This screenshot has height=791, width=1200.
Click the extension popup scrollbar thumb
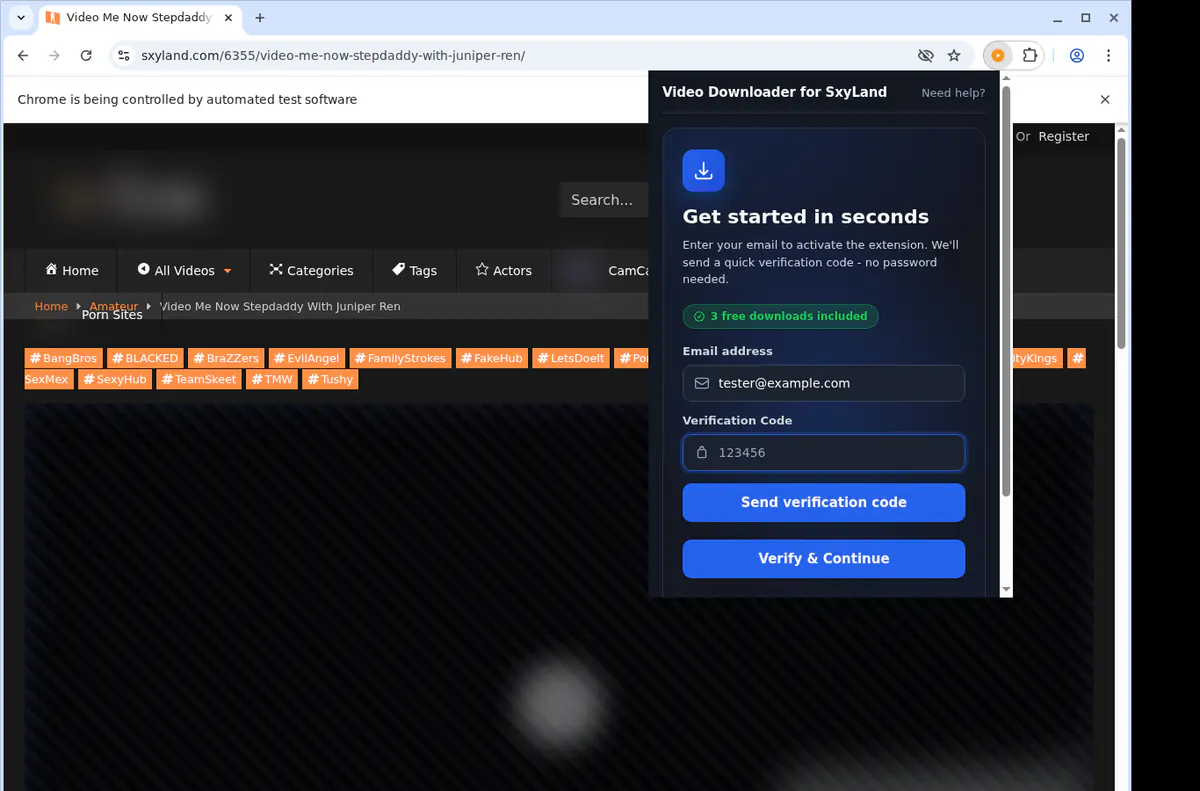(x=1006, y=290)
